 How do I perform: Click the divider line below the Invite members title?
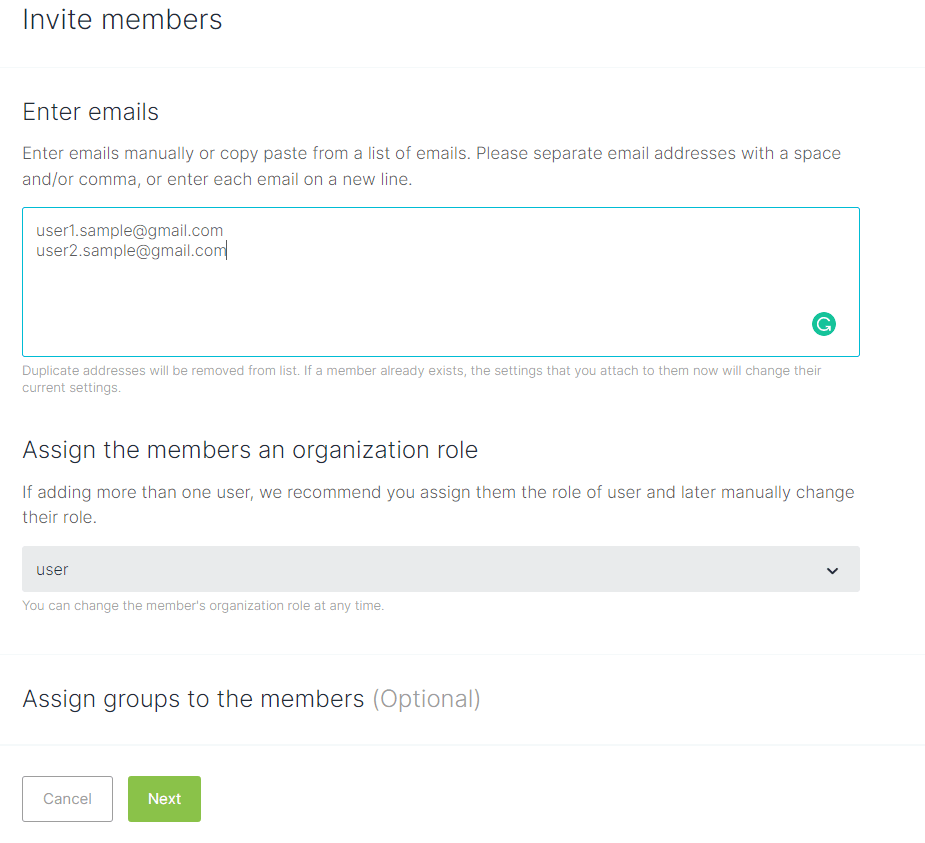pyautogui.click(x=462, y=68)
